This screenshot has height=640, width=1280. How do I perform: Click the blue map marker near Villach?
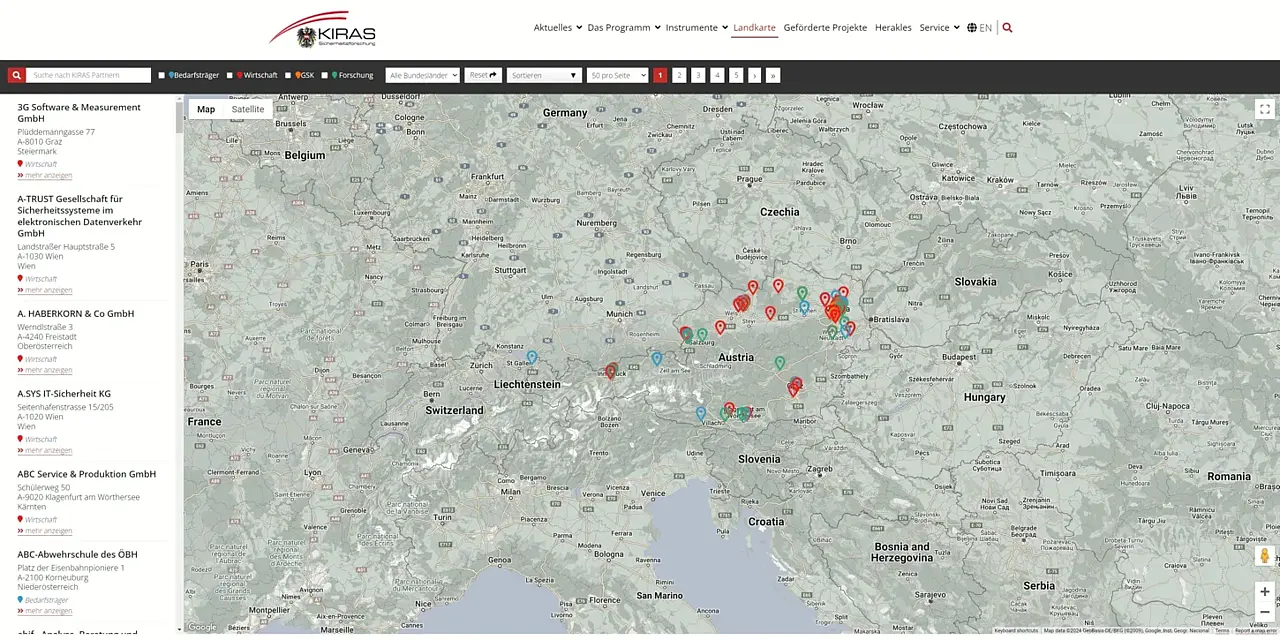[x=701, y=412]
